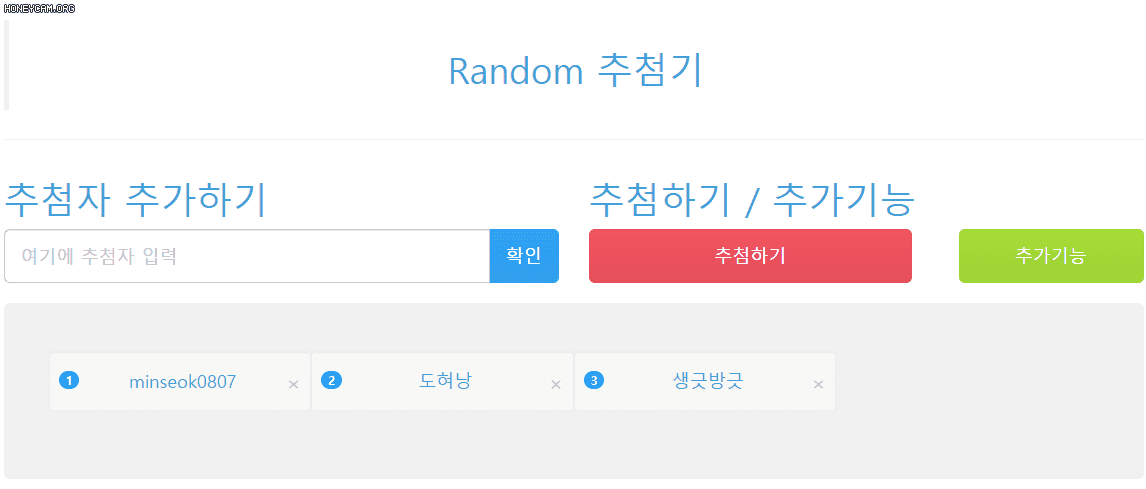Select the 생긋방긋 participant name
Viewport: 1146px width, 489px height.
coord(707,381)
